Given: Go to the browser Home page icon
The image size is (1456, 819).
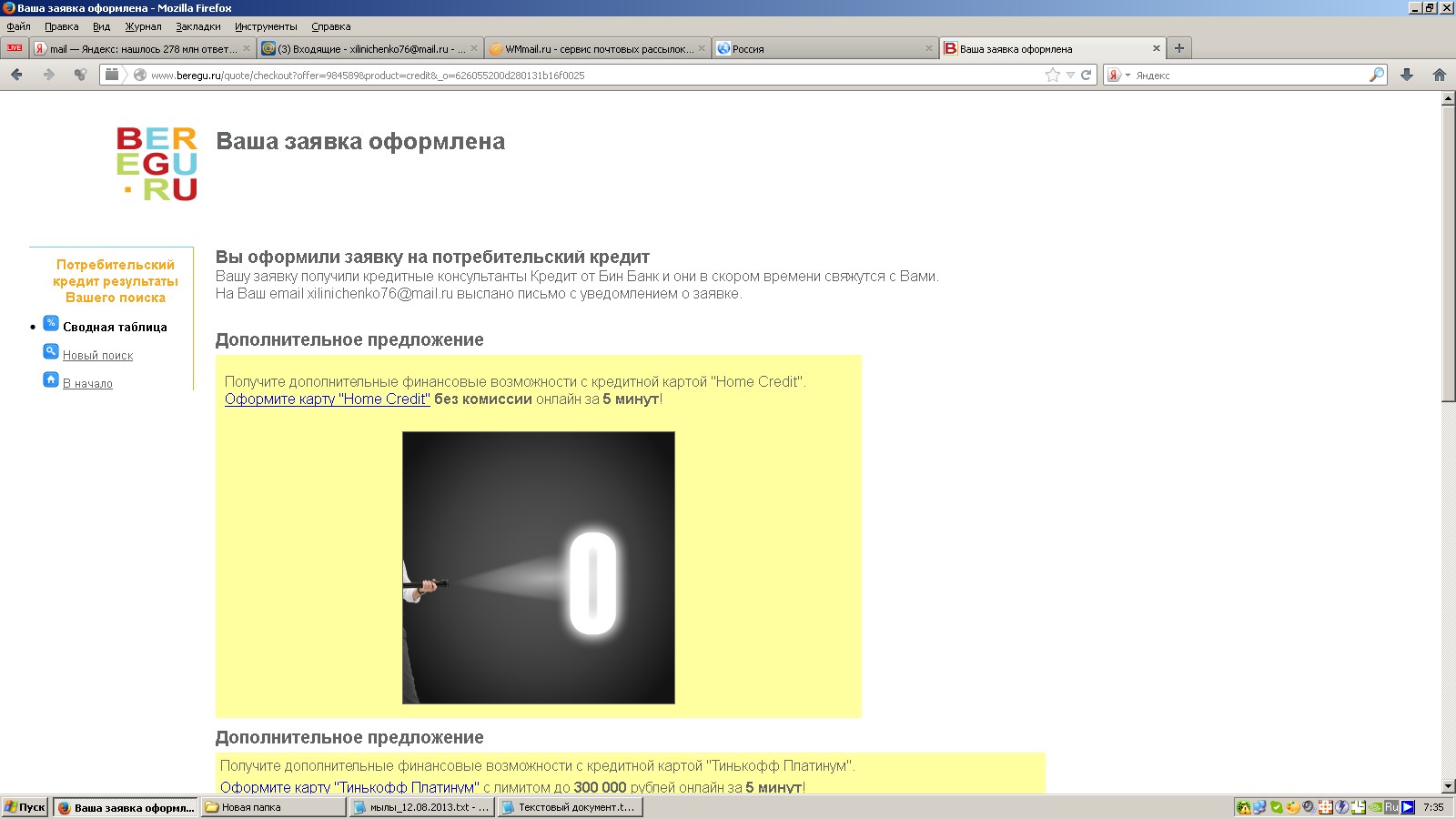Looking at the screenshot, I should coord(1440,75).
